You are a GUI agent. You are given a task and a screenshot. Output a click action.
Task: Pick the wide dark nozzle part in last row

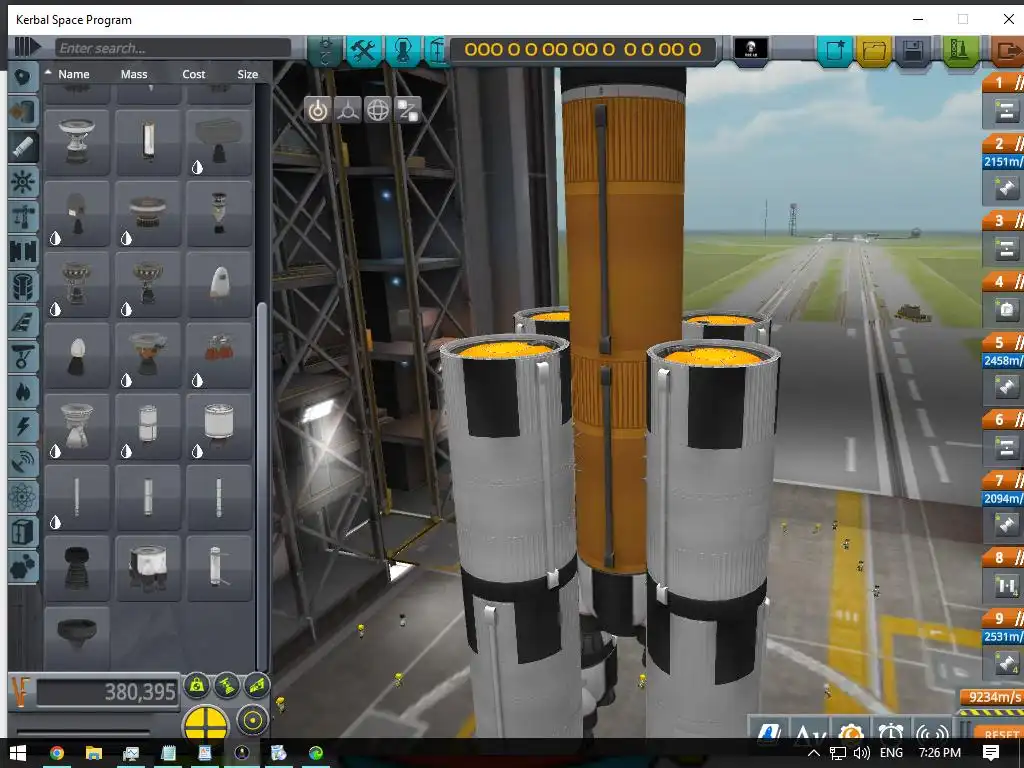coord(77,637)
